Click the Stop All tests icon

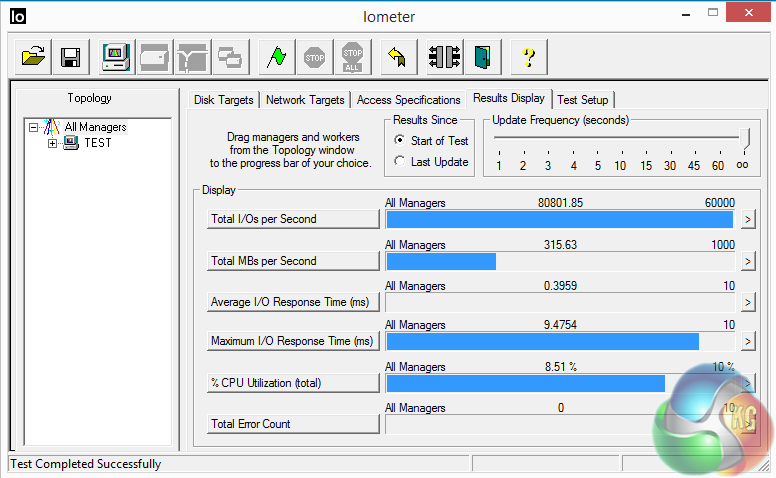[x=352, y=57]
